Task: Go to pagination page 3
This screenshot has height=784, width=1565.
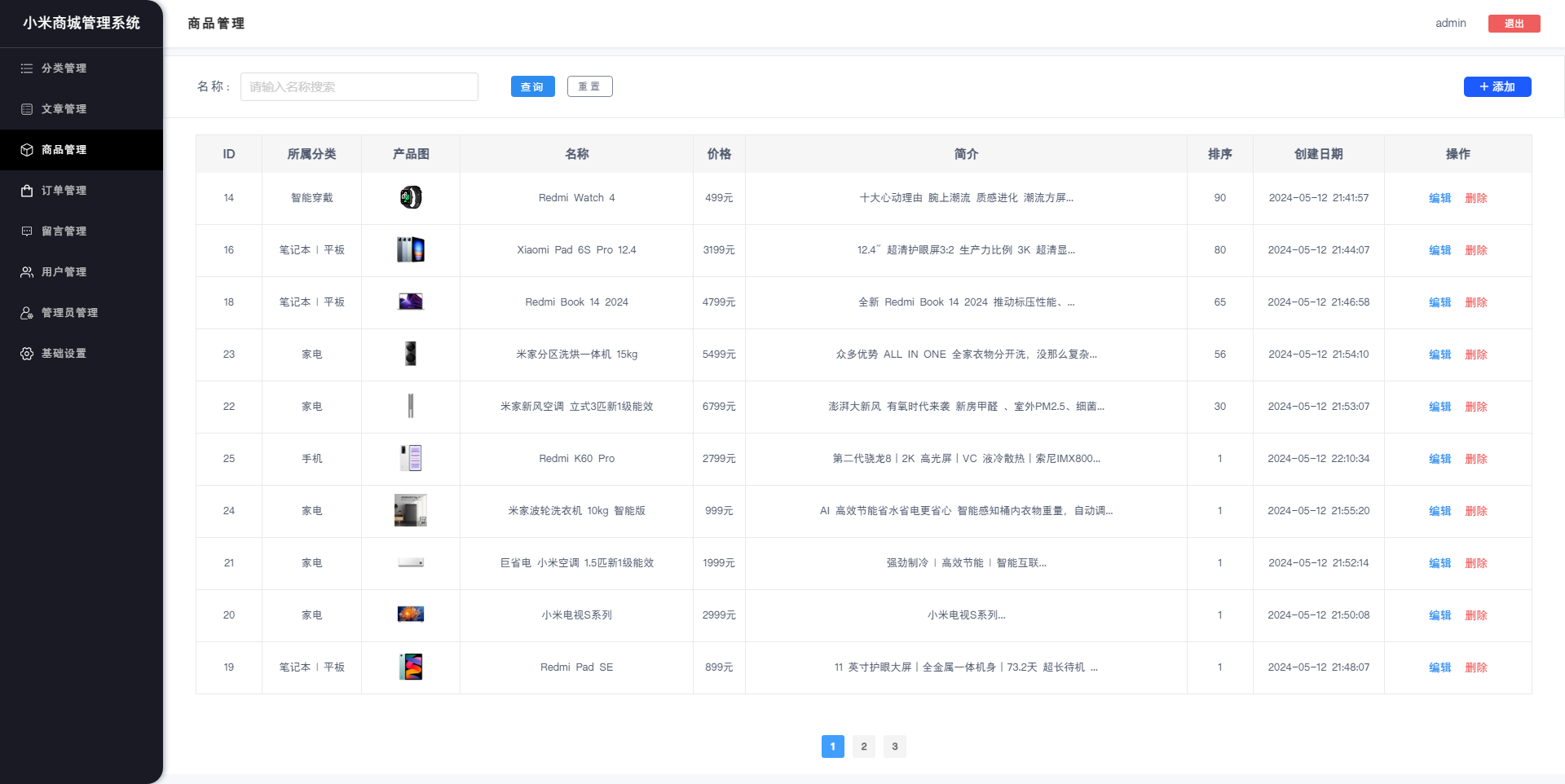Action: [895, 747]
